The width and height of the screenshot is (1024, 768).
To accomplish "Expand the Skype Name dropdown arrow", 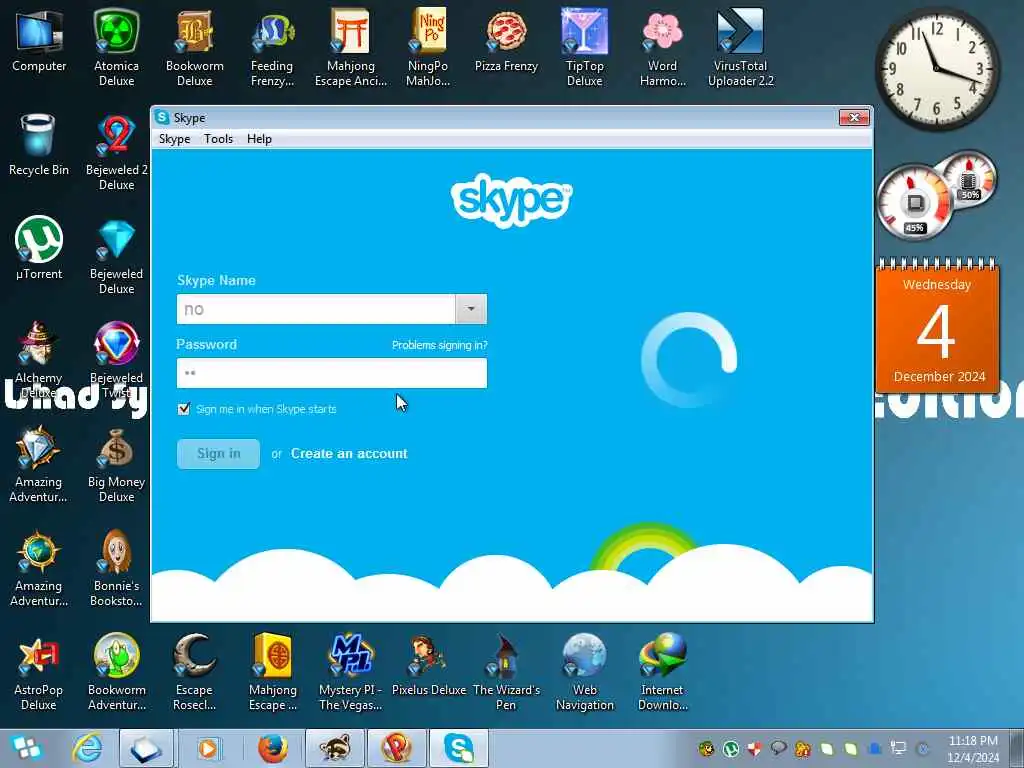I will (471, 309).
